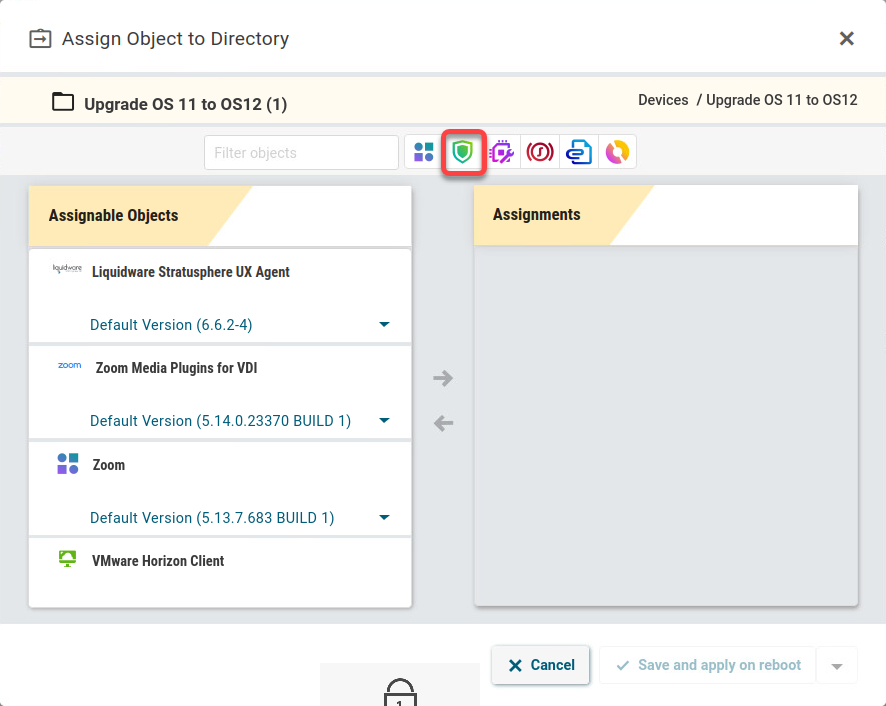Viewport: 886px width, 706px height.
Task: Click the Devices breadcrumb link
Action: point(663,100)
